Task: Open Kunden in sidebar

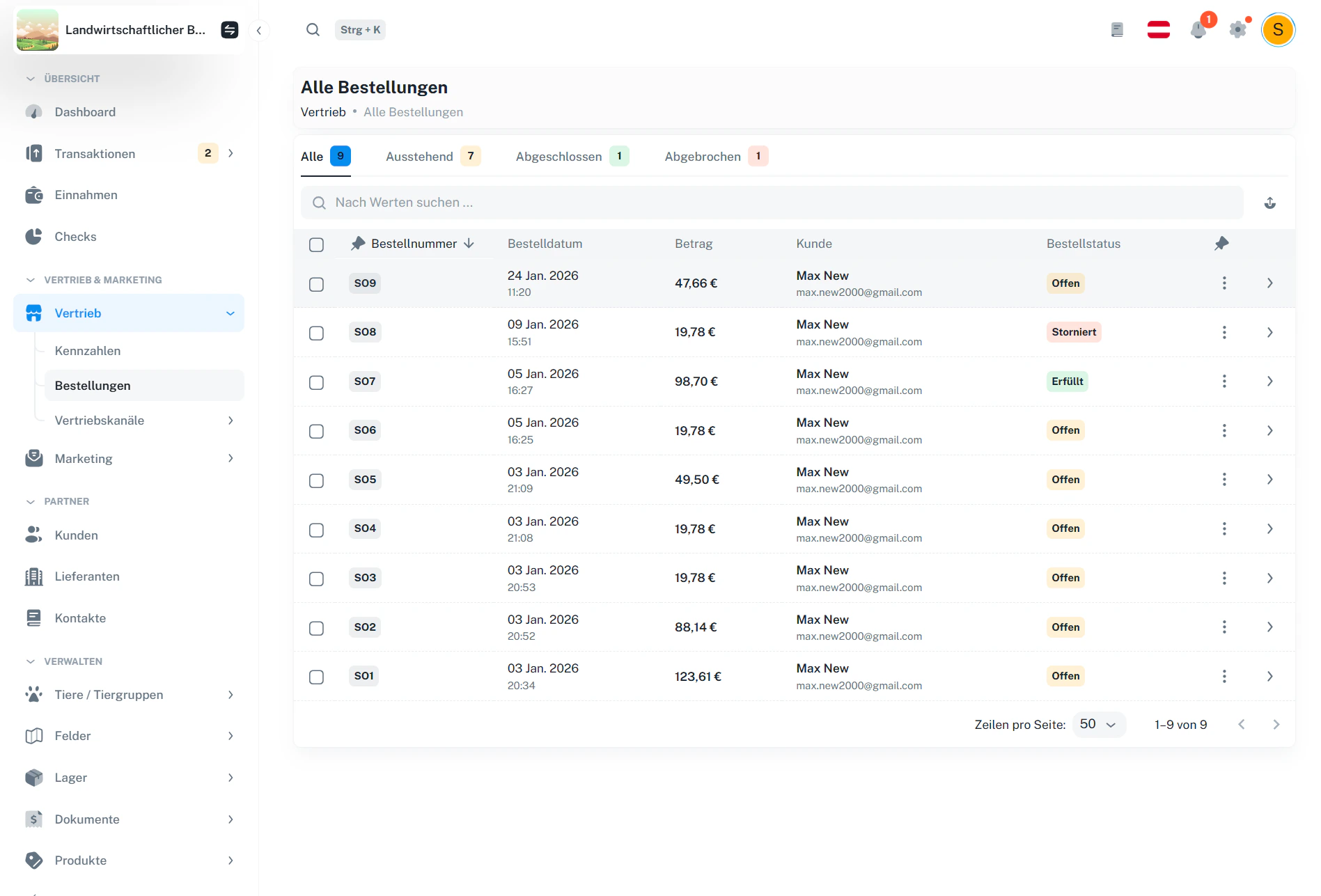Action: coord(129,535)
